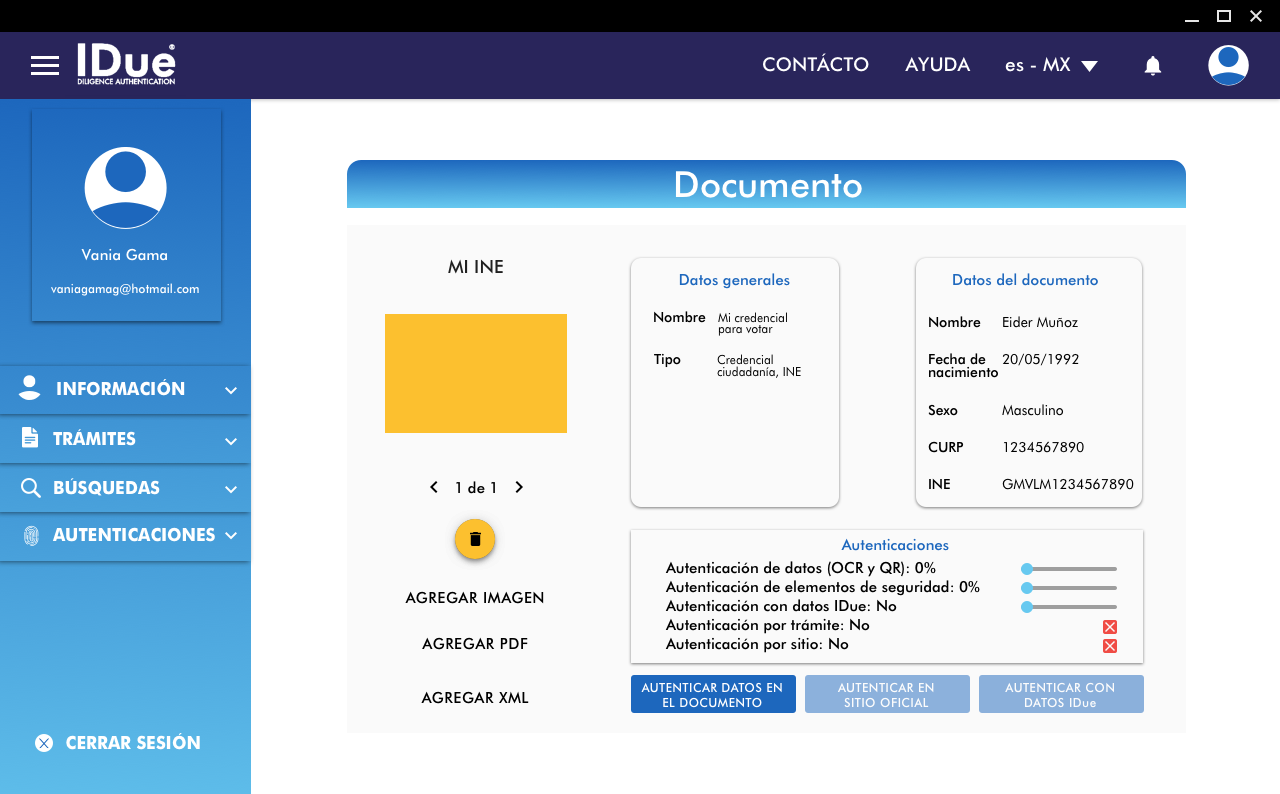Image resolution: width=1280 pixels, height=794 pixels.
Task: Go to previous document image arrow
Action: coord(434,488)
